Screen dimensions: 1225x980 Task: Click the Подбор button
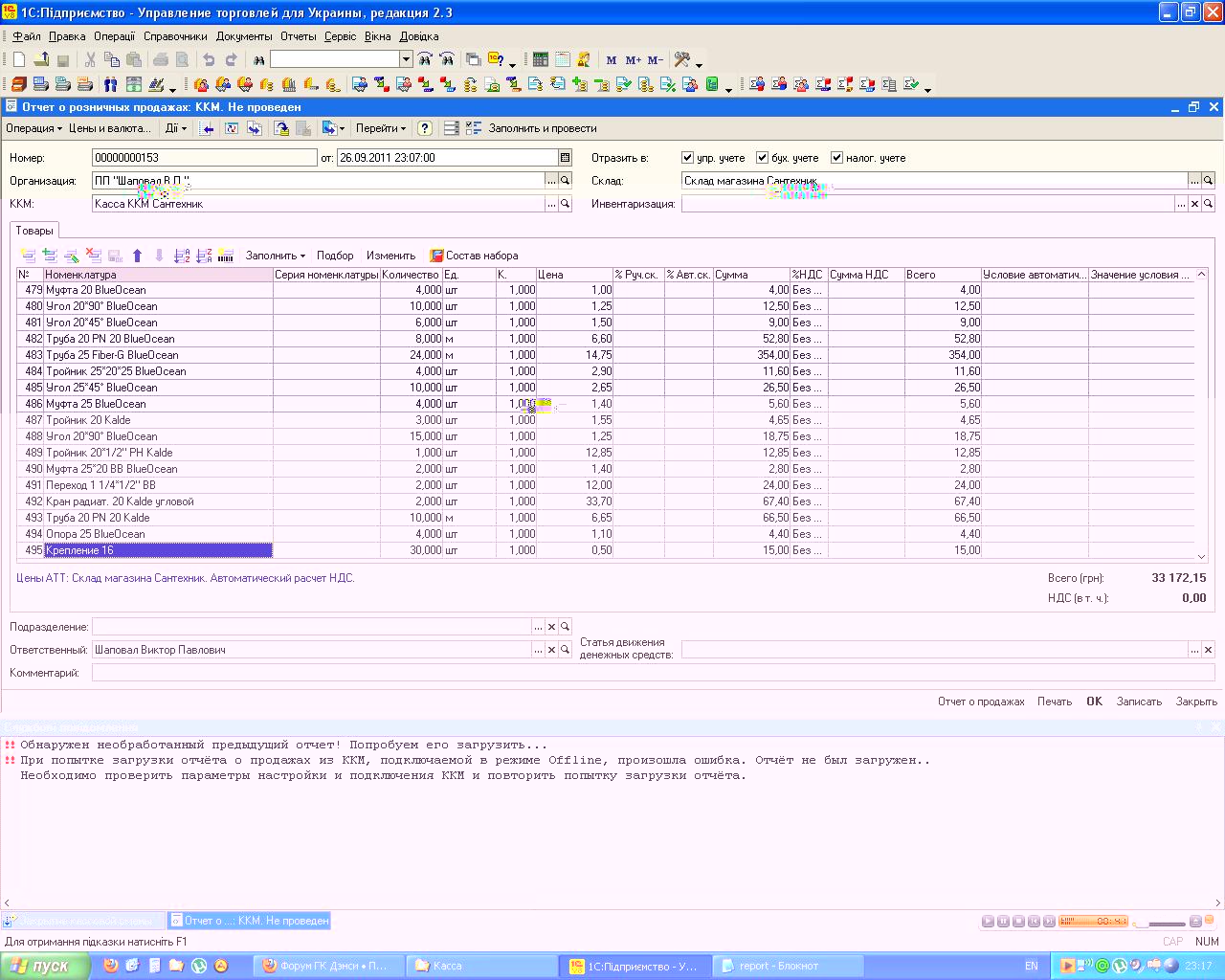click(x=335, y=256)
